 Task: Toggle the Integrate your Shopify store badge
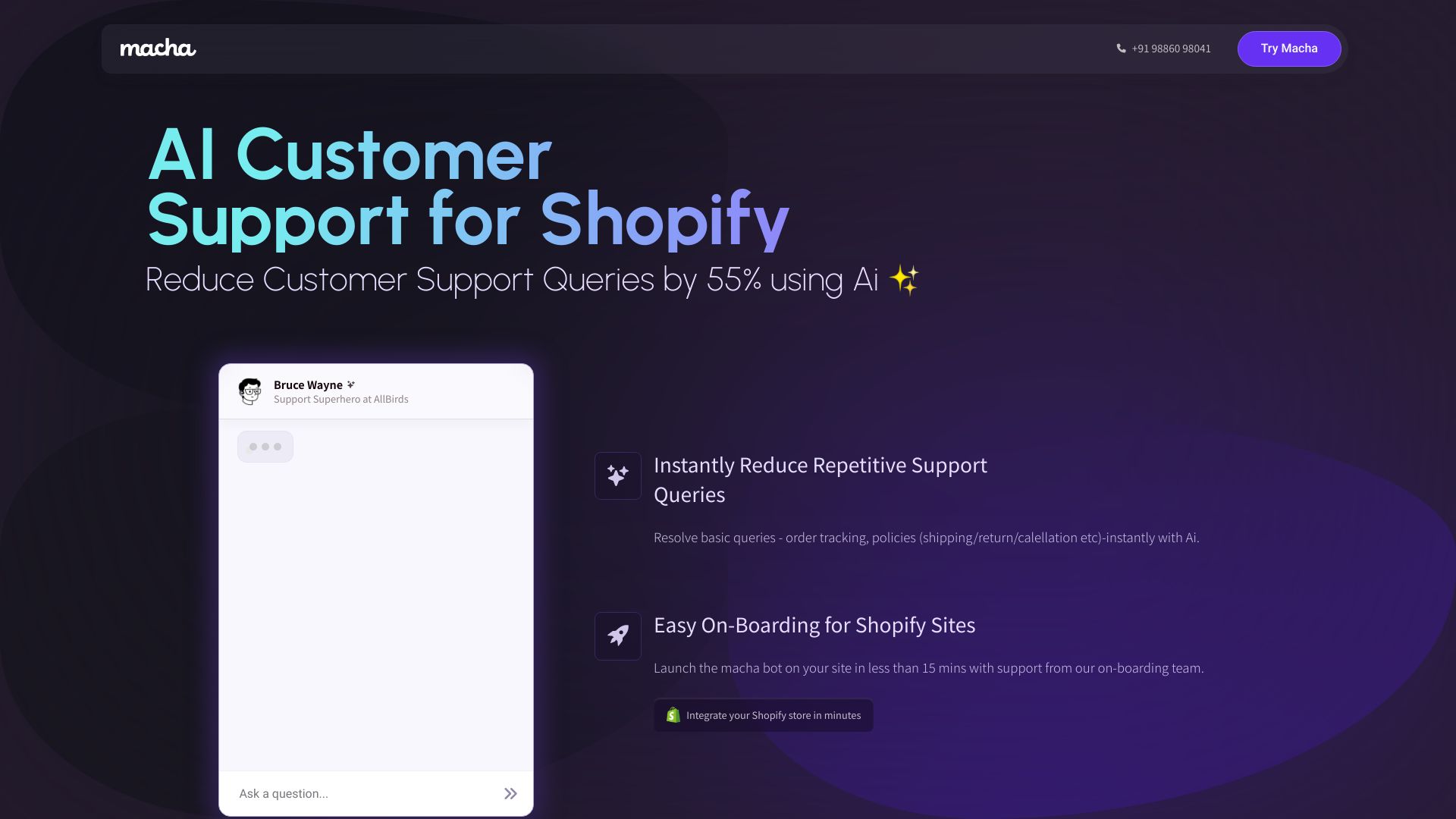click(763, 715)
